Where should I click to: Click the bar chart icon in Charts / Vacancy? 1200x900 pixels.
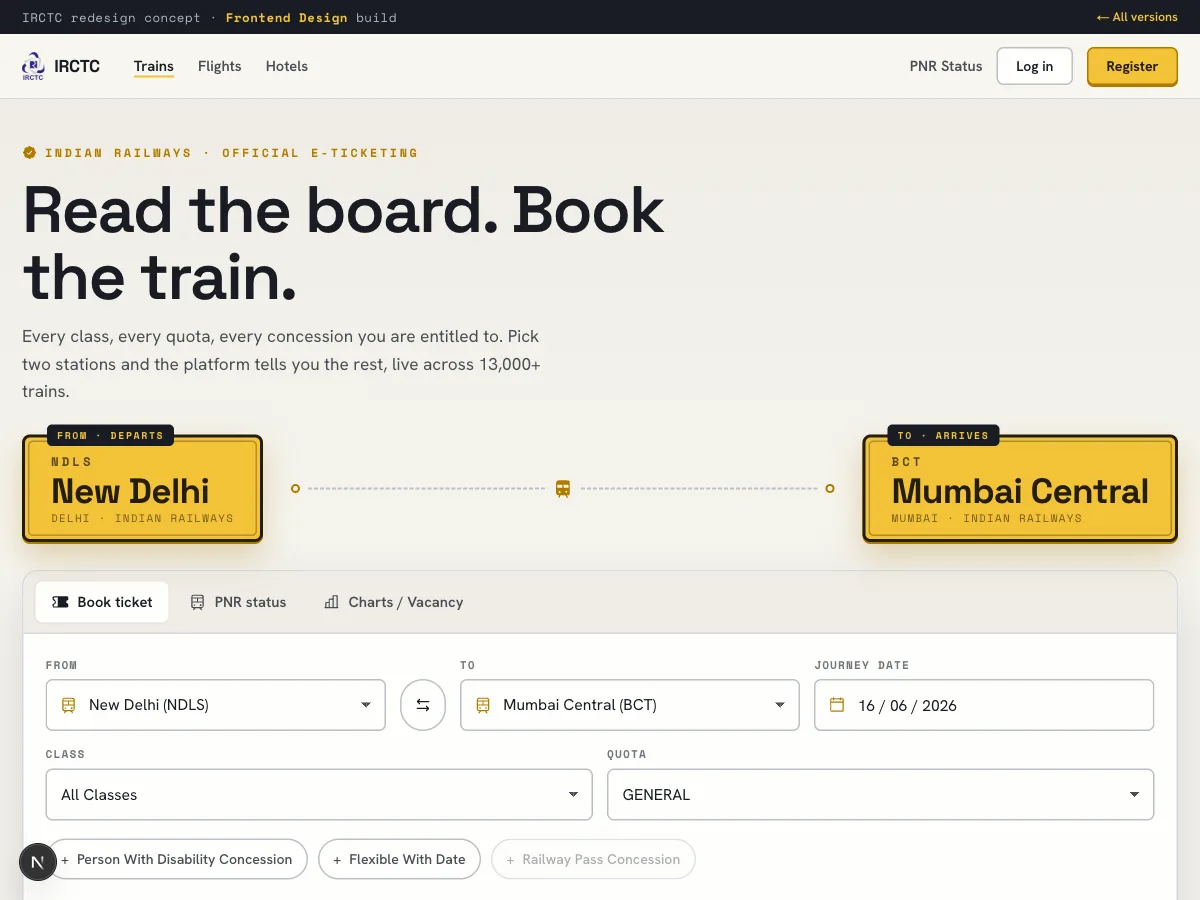tap(331, 602)
